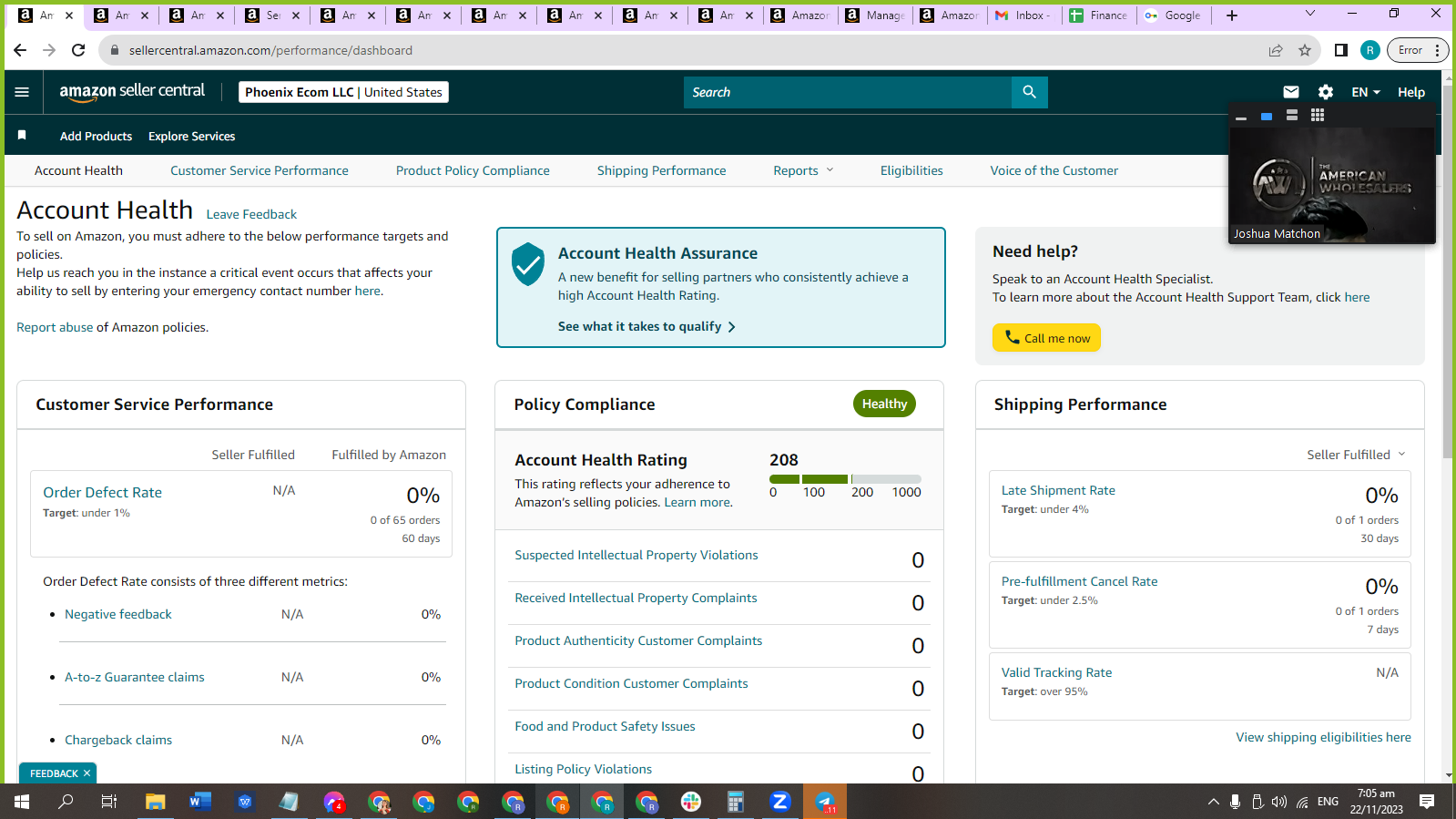The width and height of the screenshot is (1456, 819).
Task: Open Calculator from the taskbar
Action: [736, 802]
